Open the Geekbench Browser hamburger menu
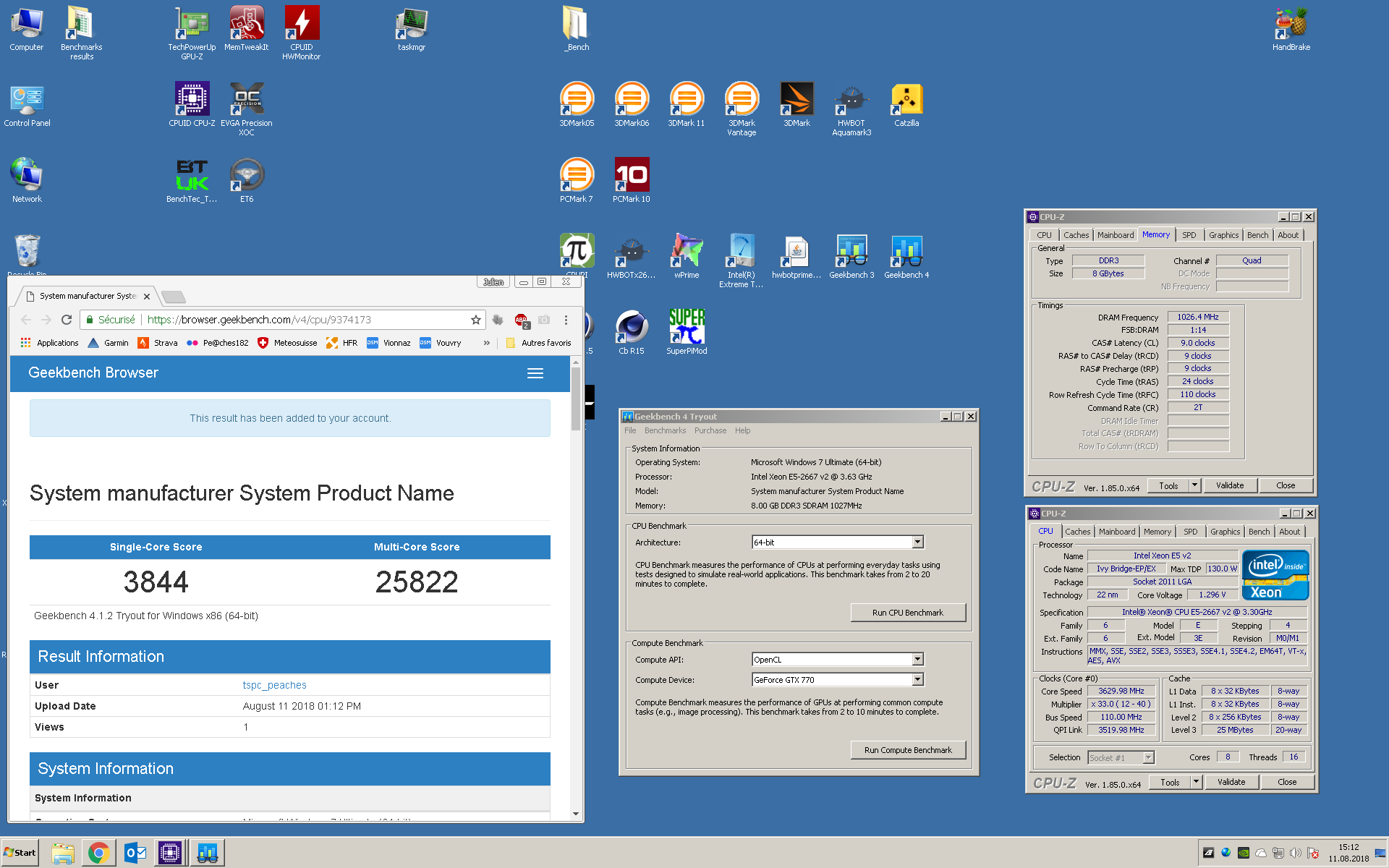This screenshot has height=868, width=1389. click(535, 373)
